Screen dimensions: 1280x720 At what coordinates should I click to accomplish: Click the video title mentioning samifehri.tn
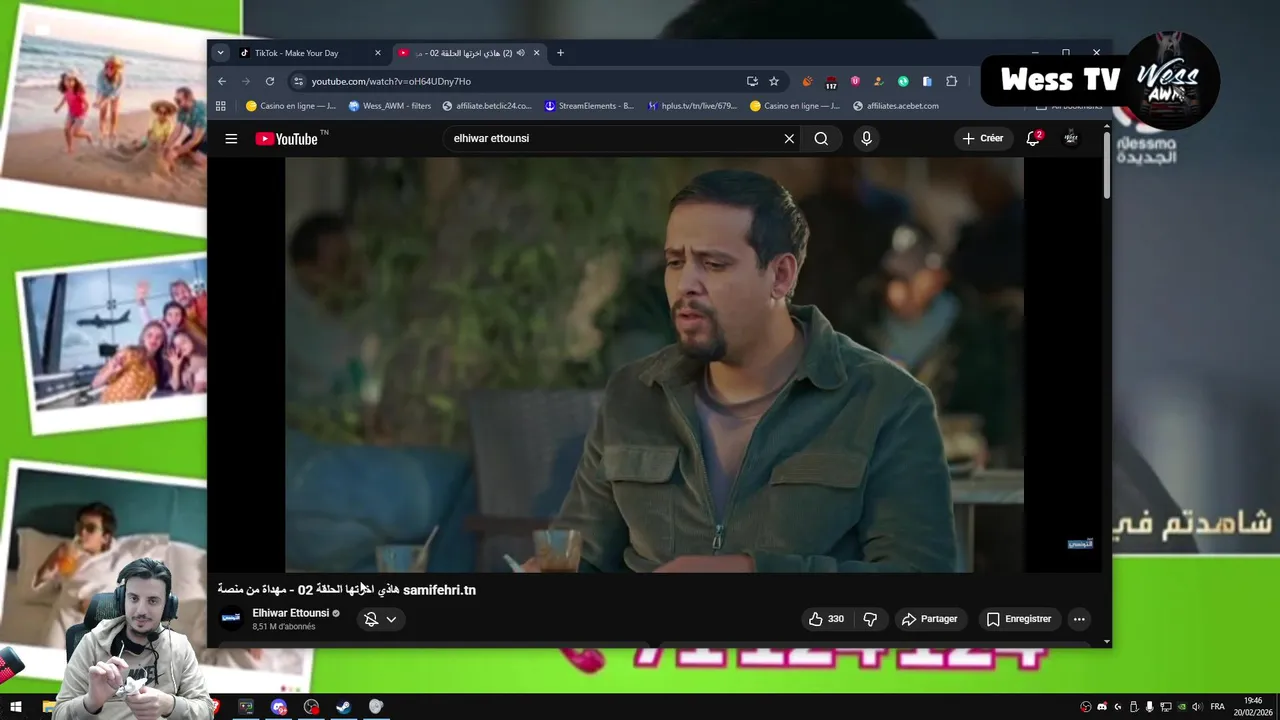347,590
